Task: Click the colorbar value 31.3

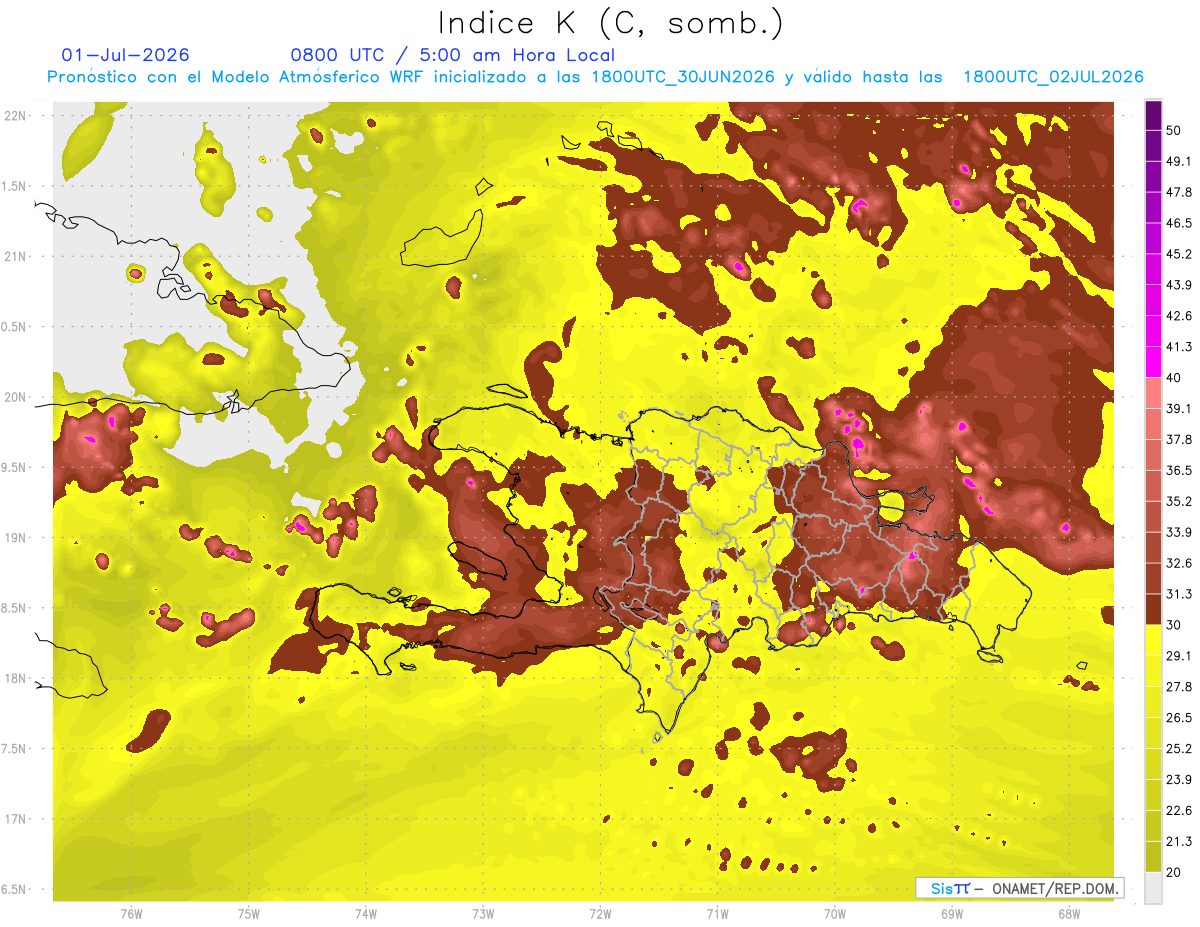Action: coord(1177,594)
